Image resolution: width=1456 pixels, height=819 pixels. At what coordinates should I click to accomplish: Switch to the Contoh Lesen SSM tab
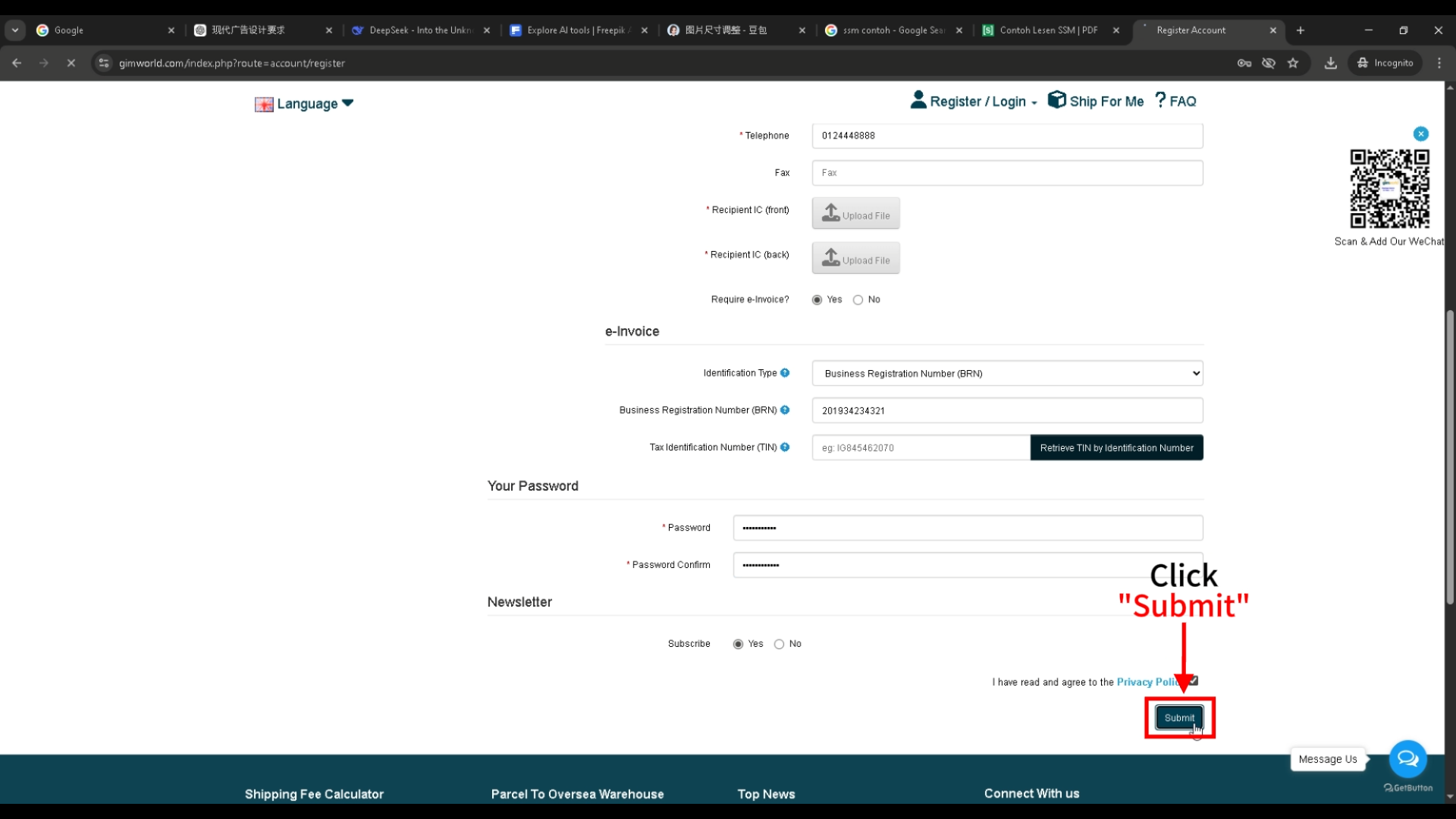(1048, 30)
